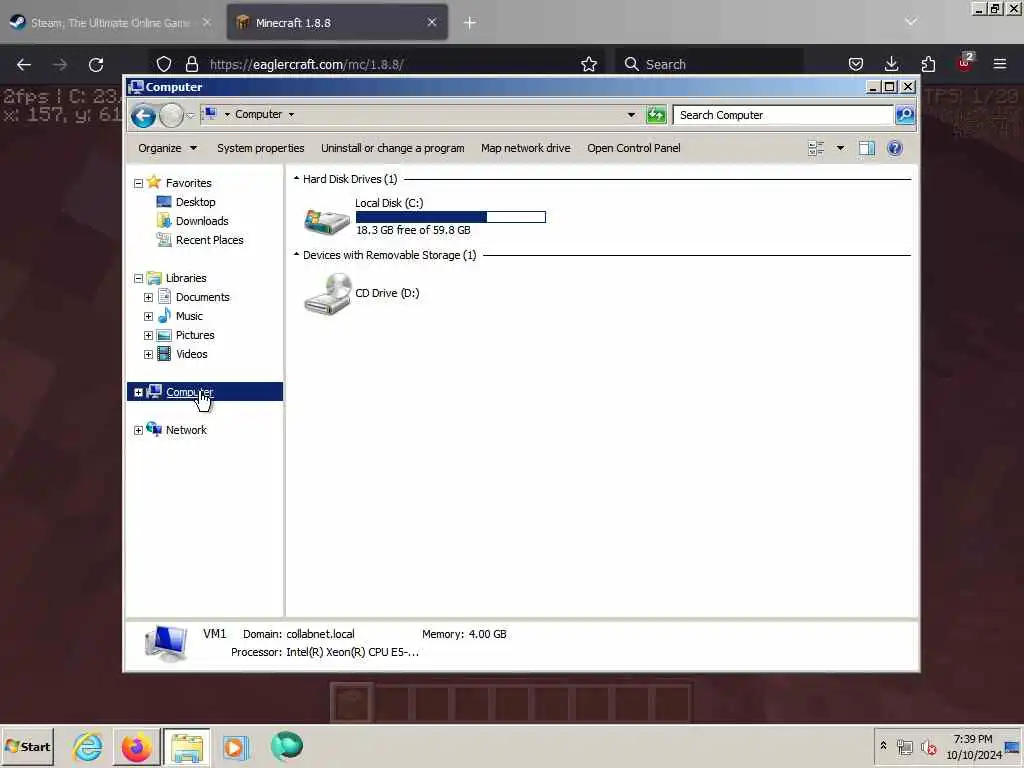The width and height of the screenshot is (1024, 768).
Task: Click the Firefox Search box
Action: click(x=709, y=64)
